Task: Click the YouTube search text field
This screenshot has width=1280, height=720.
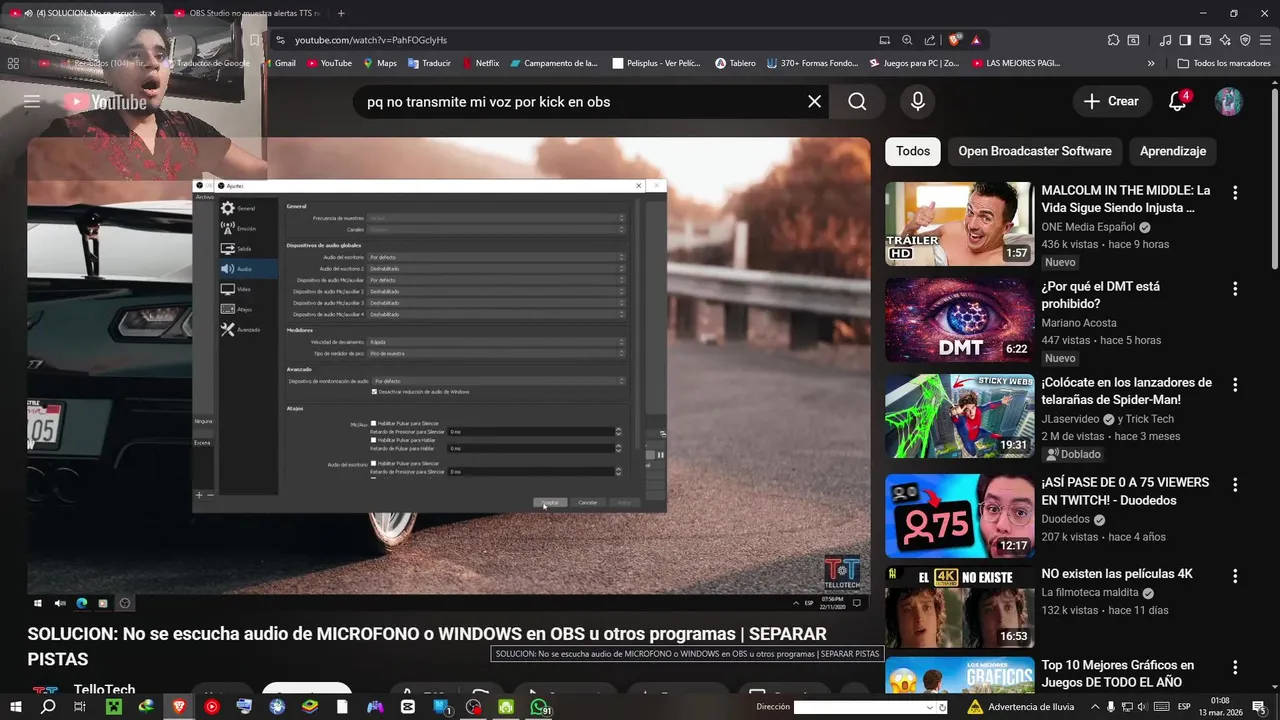Action: tap(582, 101)
